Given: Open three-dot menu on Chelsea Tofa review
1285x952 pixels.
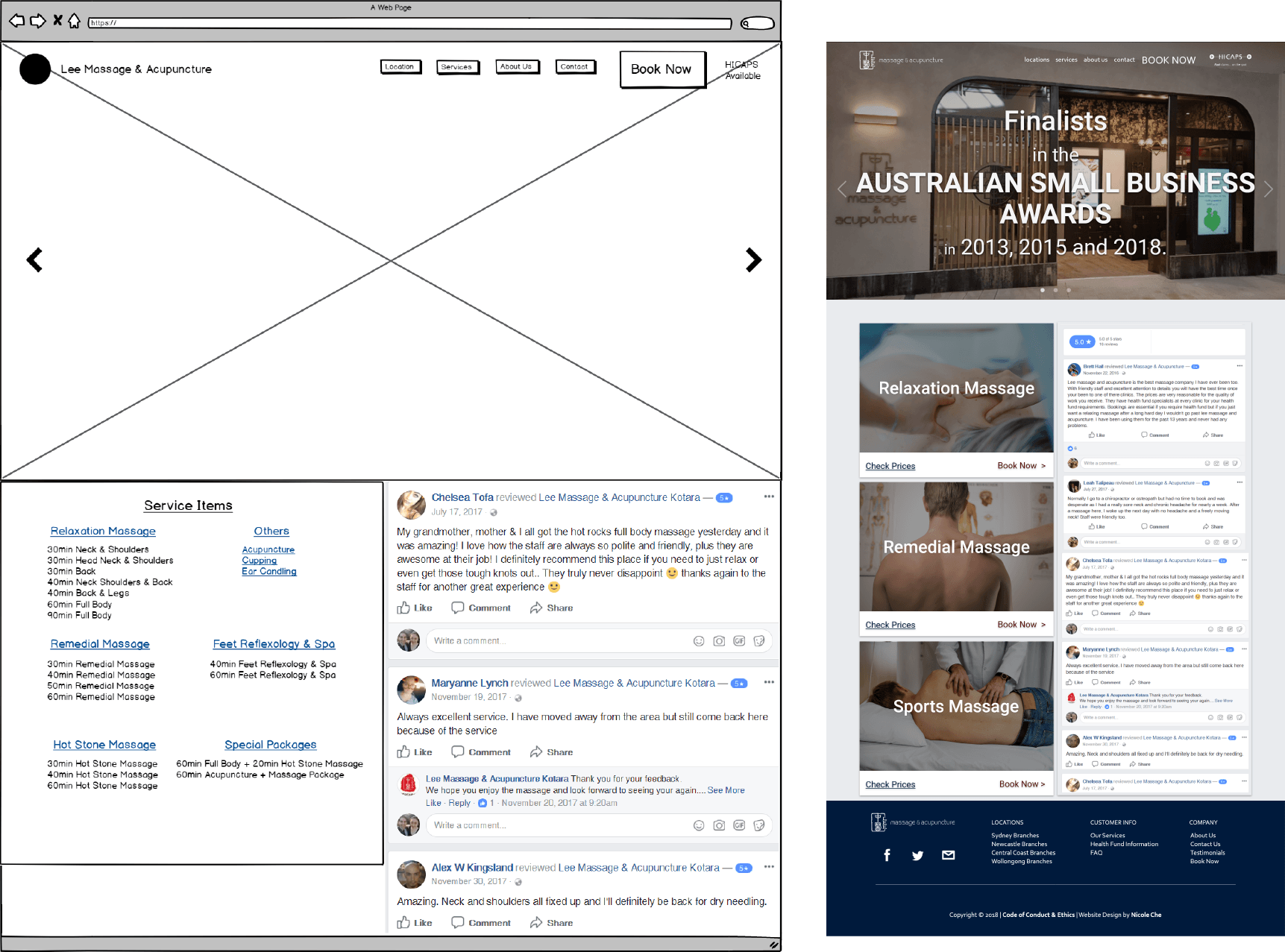Looking at the screenshot, I should pyautogui.click(x=769, y=497).
